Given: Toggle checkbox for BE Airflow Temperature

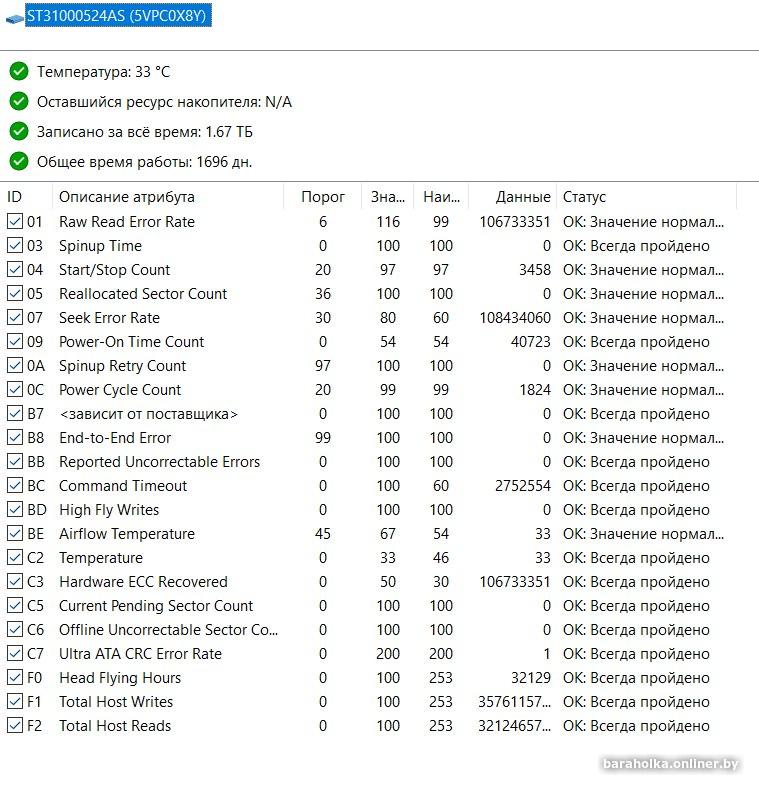Looking at the screenshot, I should [15, 534].
